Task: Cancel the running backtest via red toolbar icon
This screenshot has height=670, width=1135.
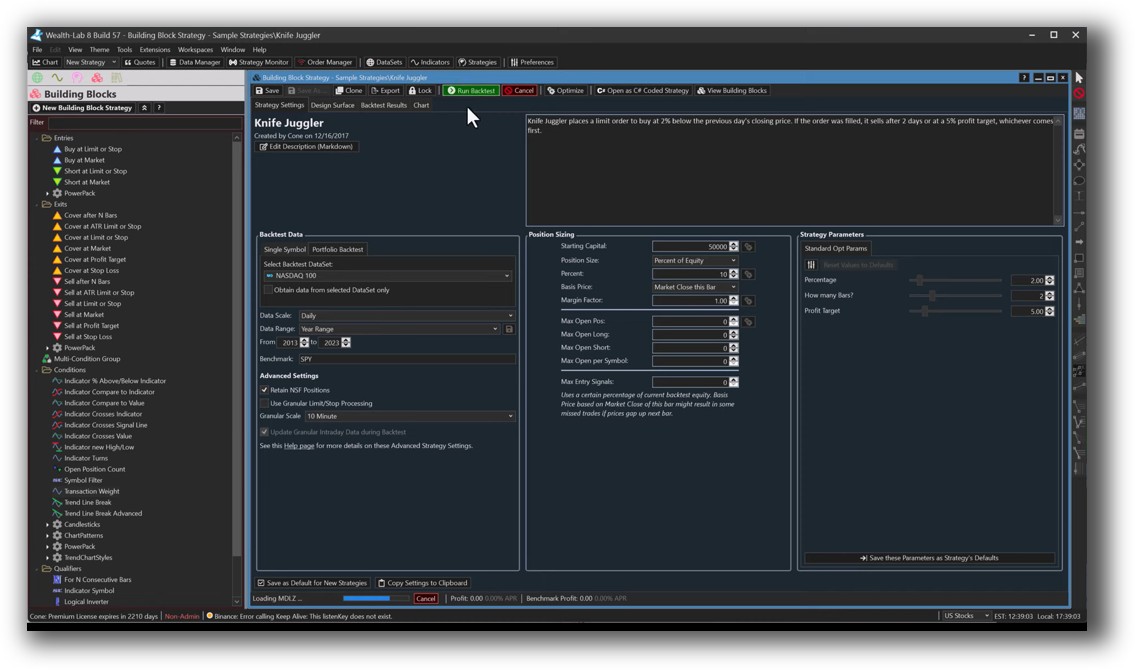Action: [x=521, y=90]
